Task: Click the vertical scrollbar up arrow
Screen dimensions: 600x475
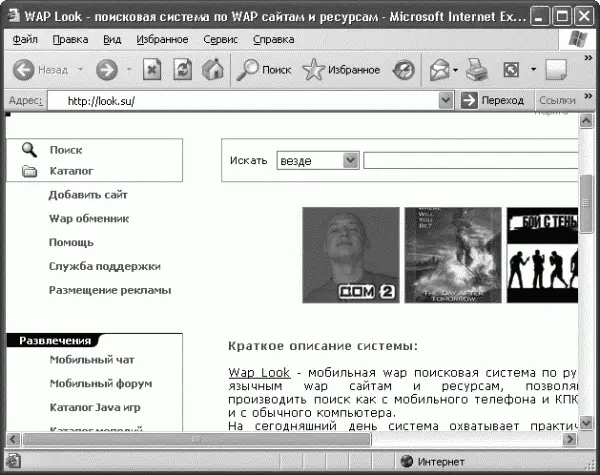Action: (x=586, y=121)
